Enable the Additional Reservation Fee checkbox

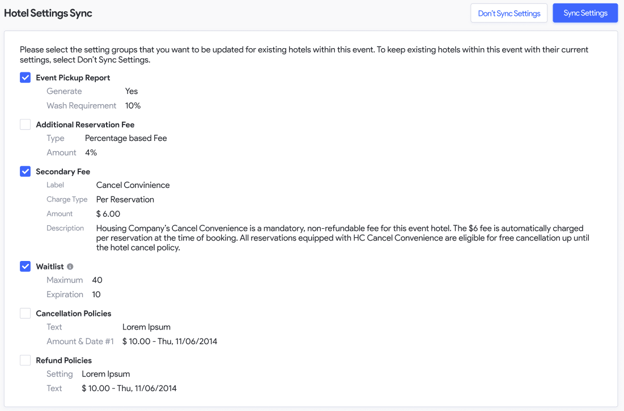pyautogui.click(x=25, y=125)
